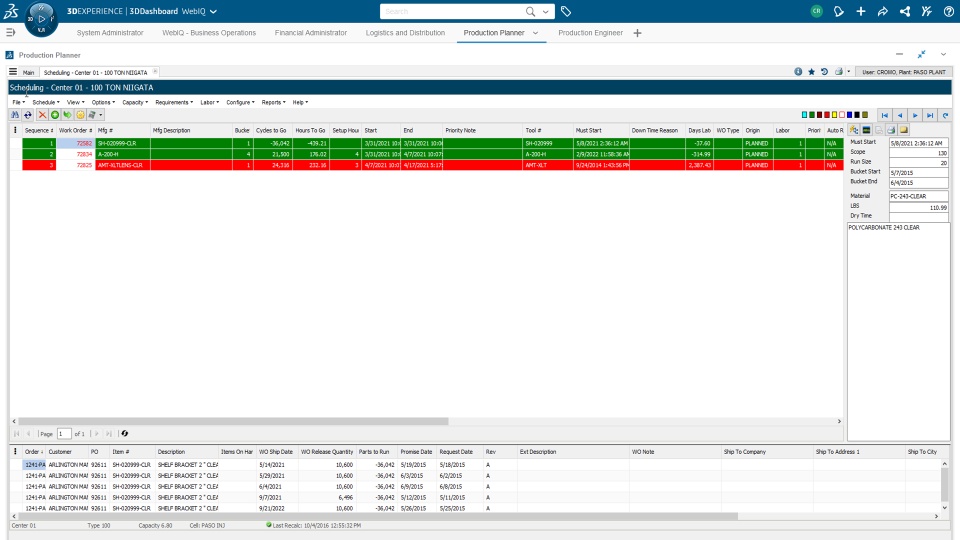Open the Configure menu
Screen dimensions: 960x540
(x=240, y=102)
